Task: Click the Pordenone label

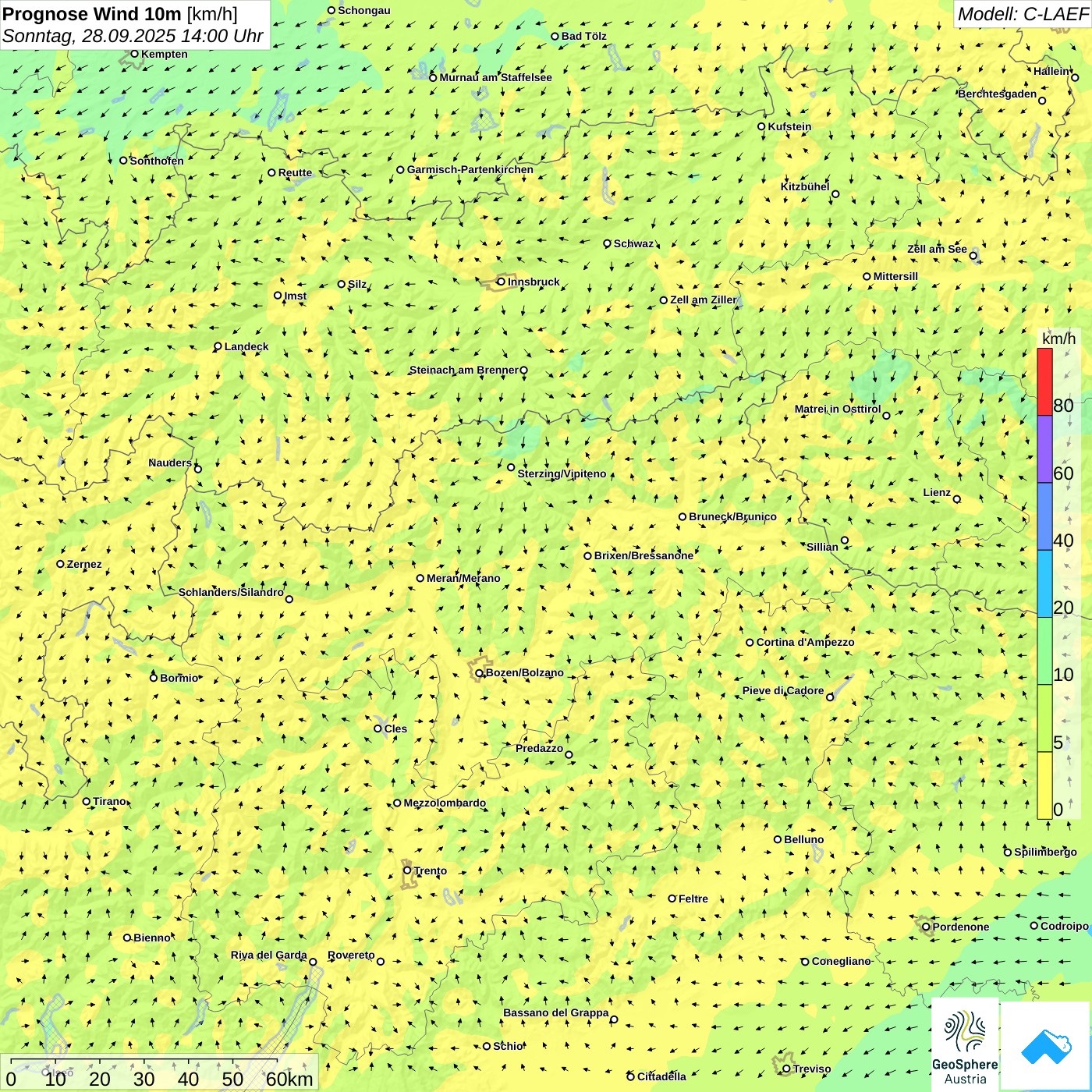Action: [961, 927]
